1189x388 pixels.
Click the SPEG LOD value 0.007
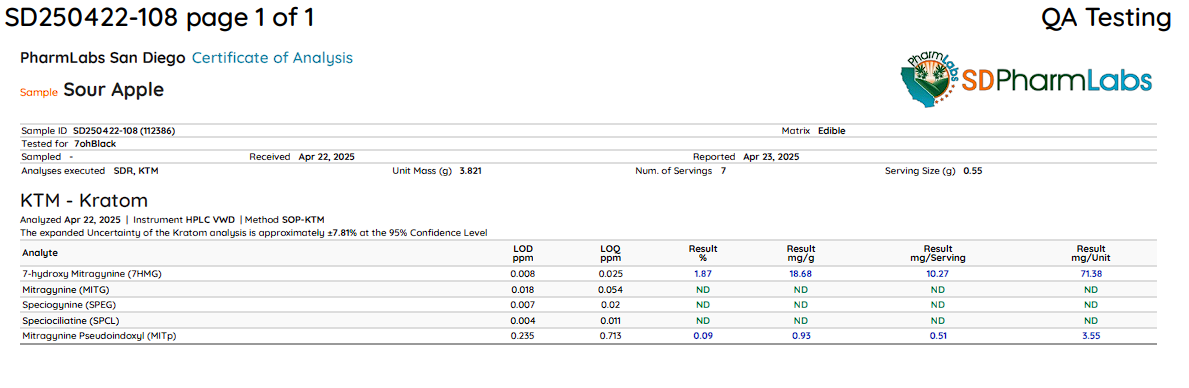click(522, 305)
